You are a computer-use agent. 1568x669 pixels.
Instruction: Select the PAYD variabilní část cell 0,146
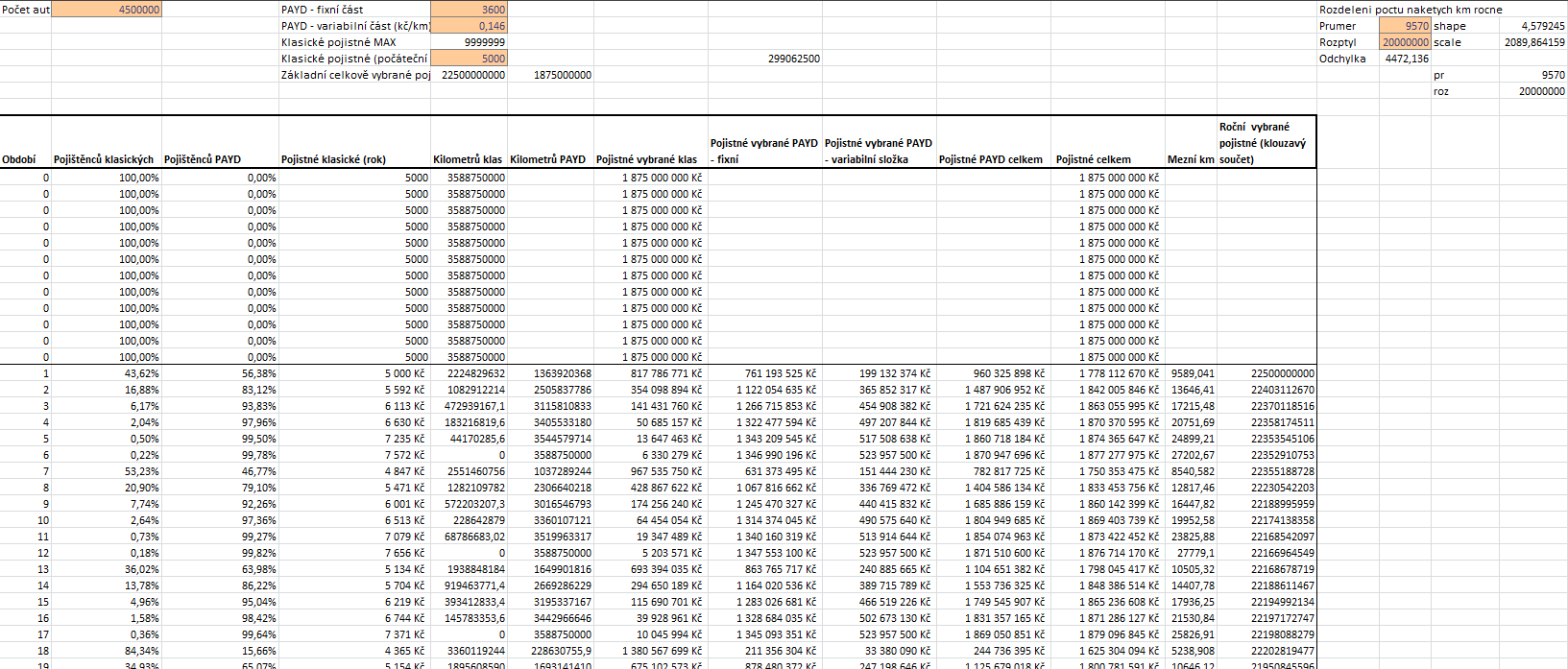pos(469,26)
